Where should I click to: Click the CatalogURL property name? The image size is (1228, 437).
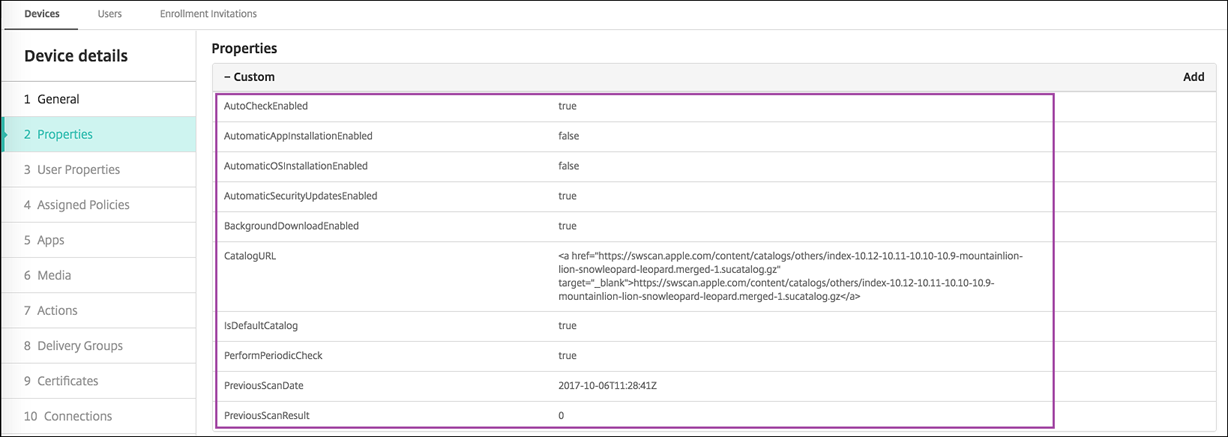click(x=250, y=256)
